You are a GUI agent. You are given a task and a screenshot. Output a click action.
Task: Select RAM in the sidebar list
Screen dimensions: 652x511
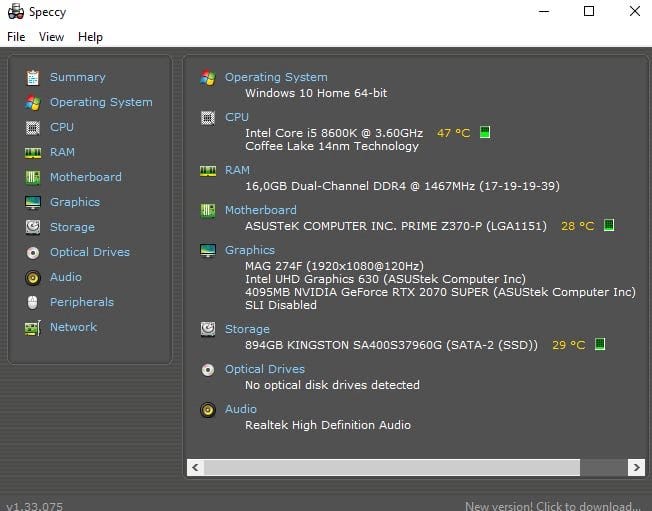[62, 152]
